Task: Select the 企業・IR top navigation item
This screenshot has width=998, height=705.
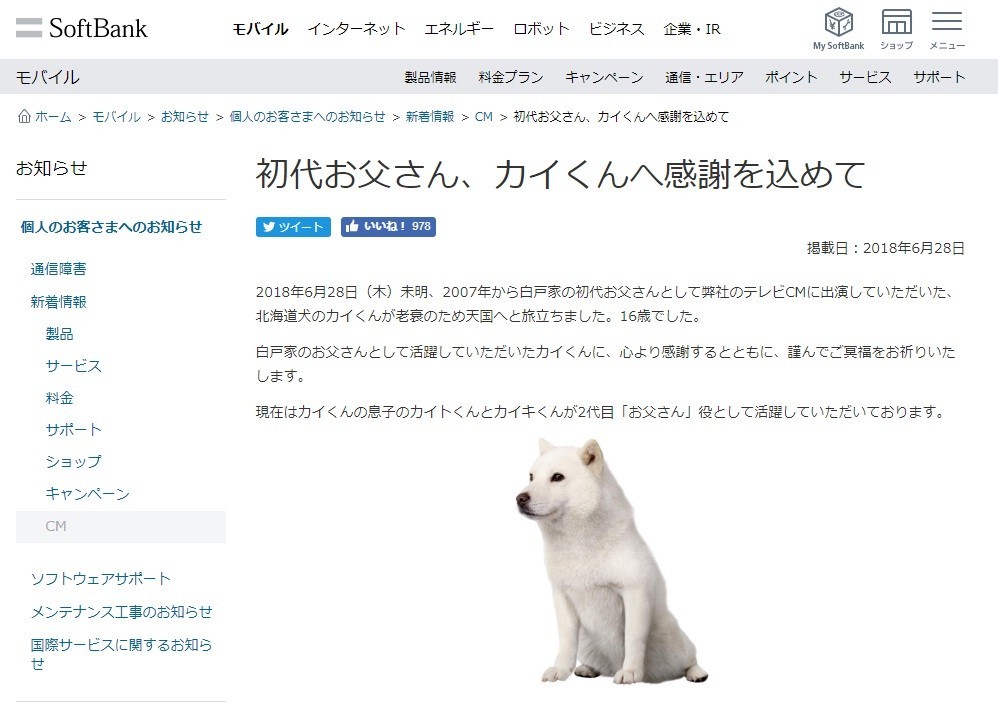Action: coord(692,29)
